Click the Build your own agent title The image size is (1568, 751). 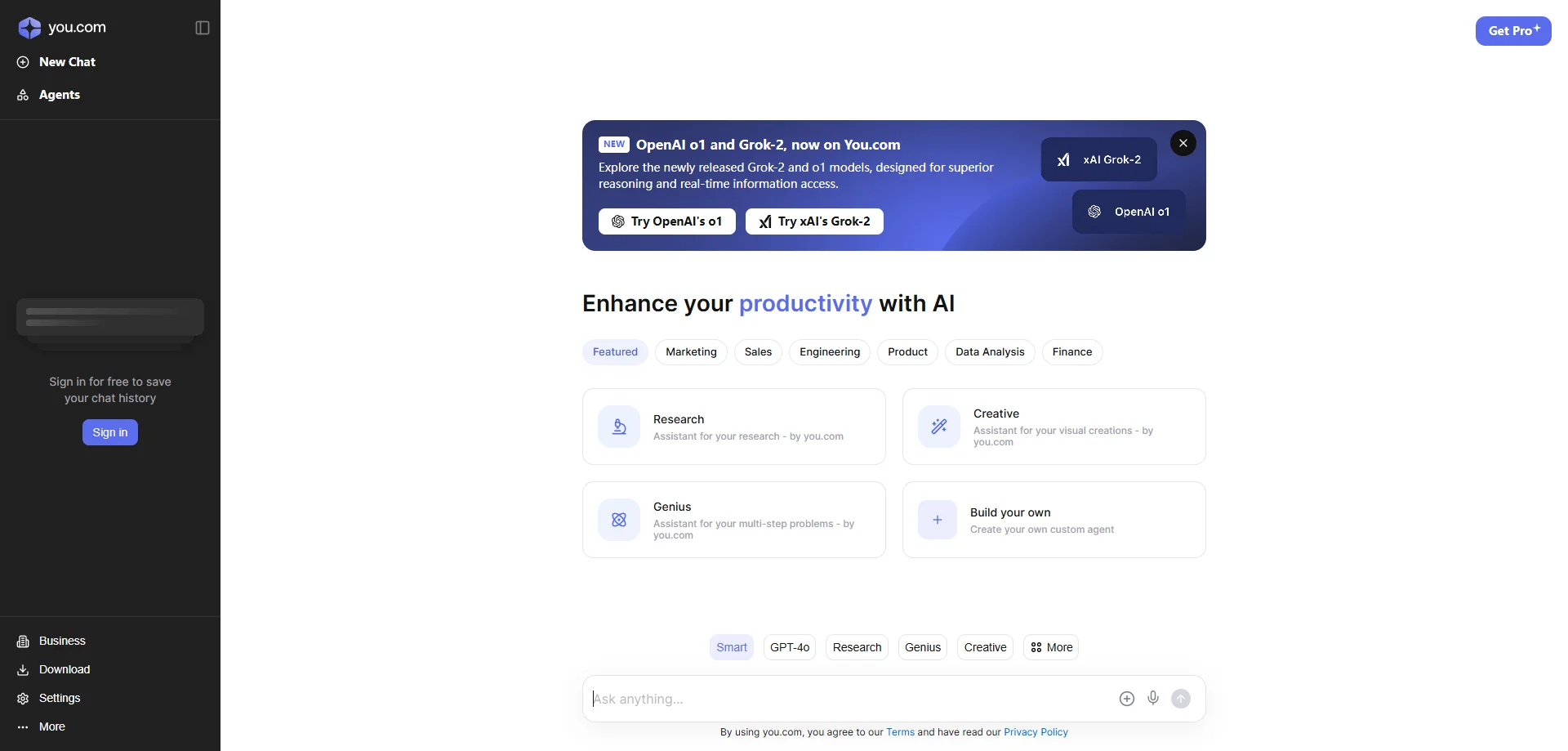1010,512
